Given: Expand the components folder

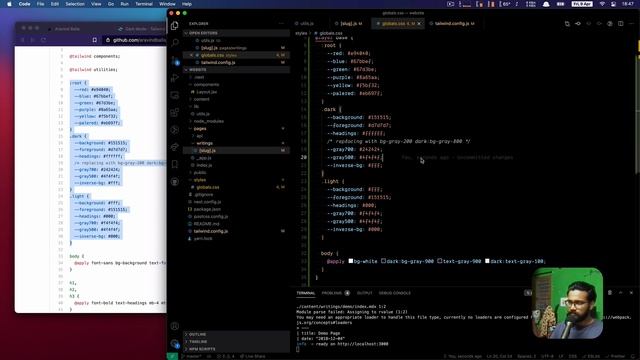Looking at the screenshot, I should 237,84.
